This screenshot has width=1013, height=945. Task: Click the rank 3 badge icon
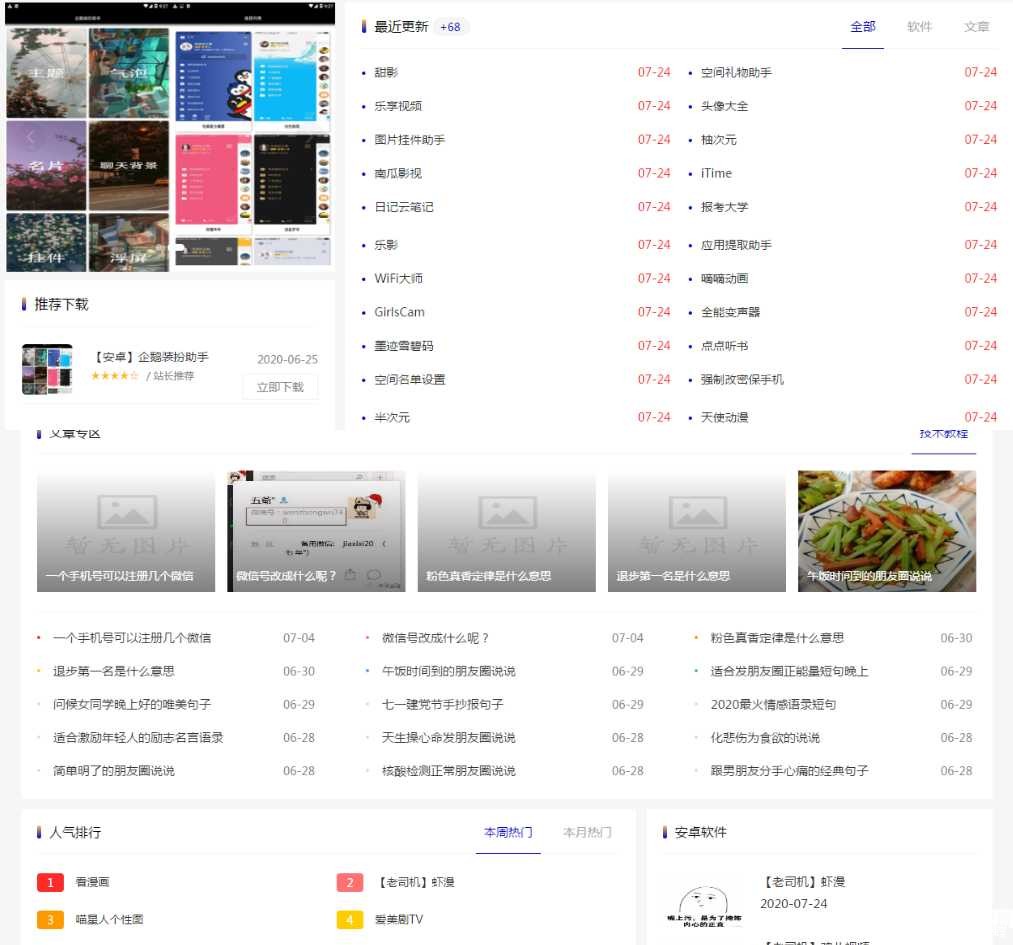50,920
